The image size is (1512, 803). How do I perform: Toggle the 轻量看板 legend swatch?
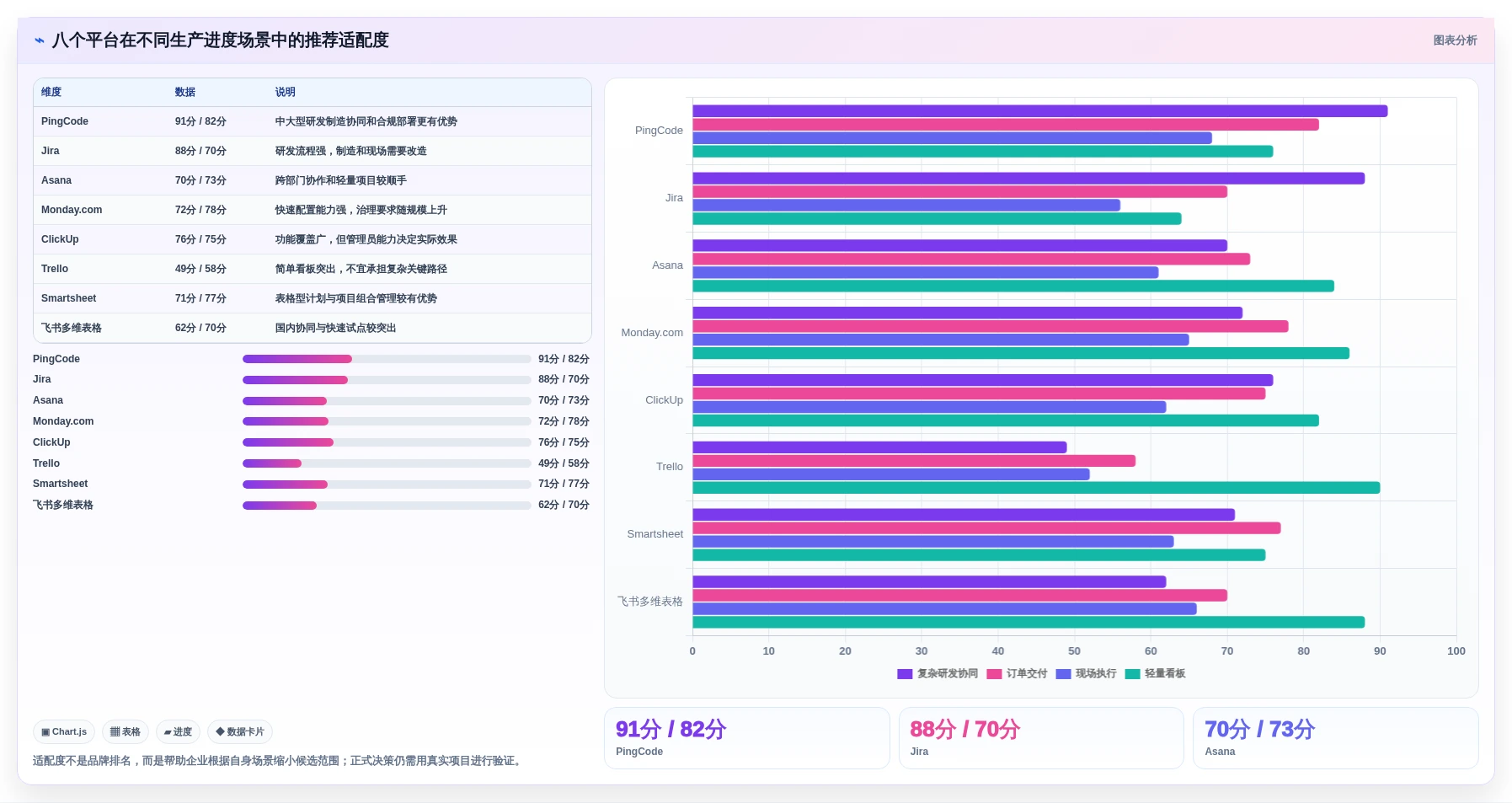[1132, 674]
